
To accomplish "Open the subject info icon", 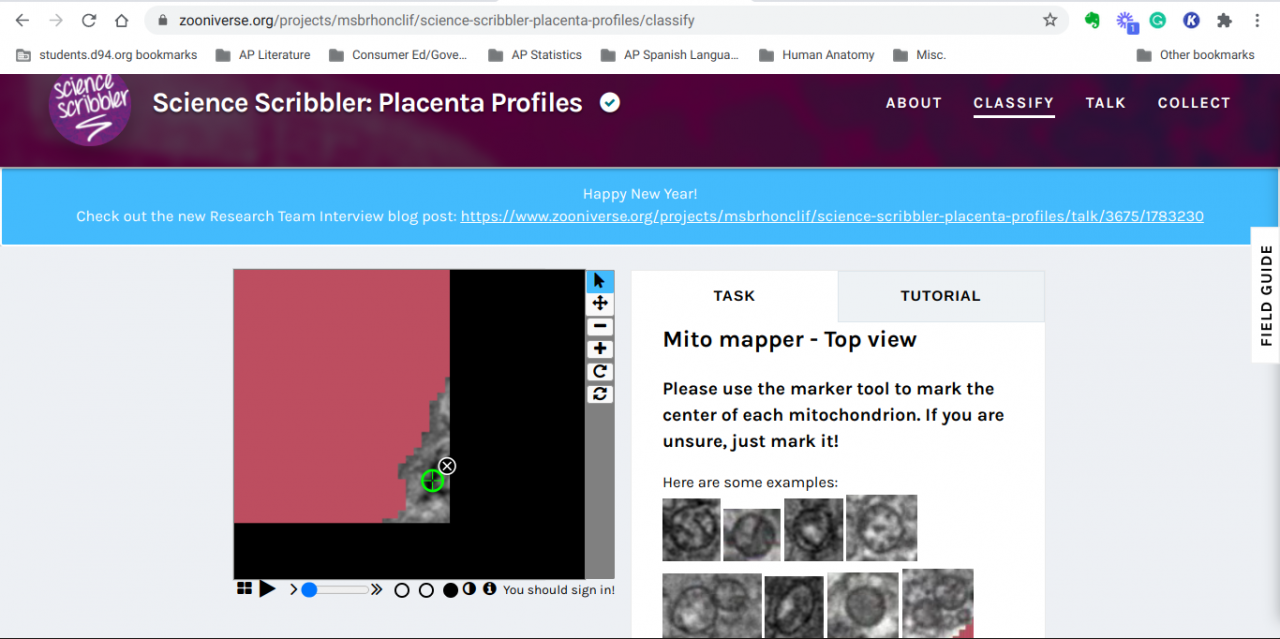I will (489, 589).
